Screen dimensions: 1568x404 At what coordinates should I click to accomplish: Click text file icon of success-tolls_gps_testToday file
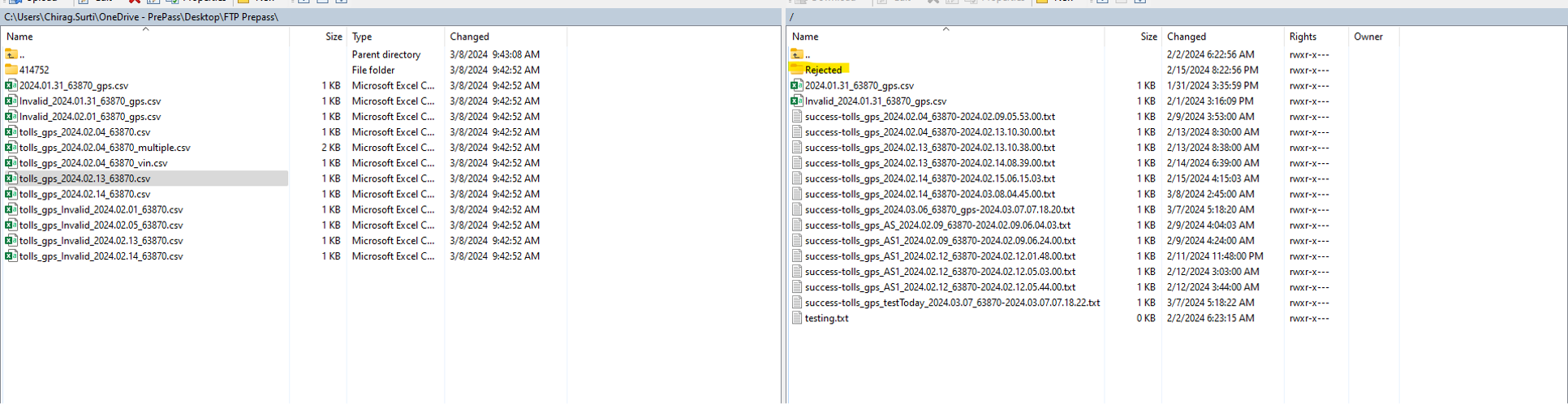click(797, 303)
